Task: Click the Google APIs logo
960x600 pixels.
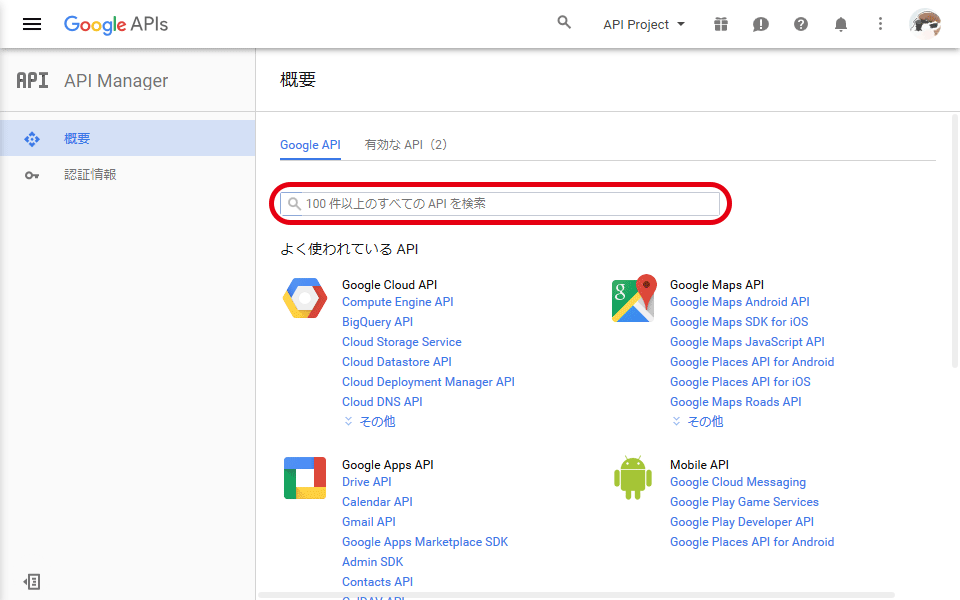Action: [x=116, y=24]
